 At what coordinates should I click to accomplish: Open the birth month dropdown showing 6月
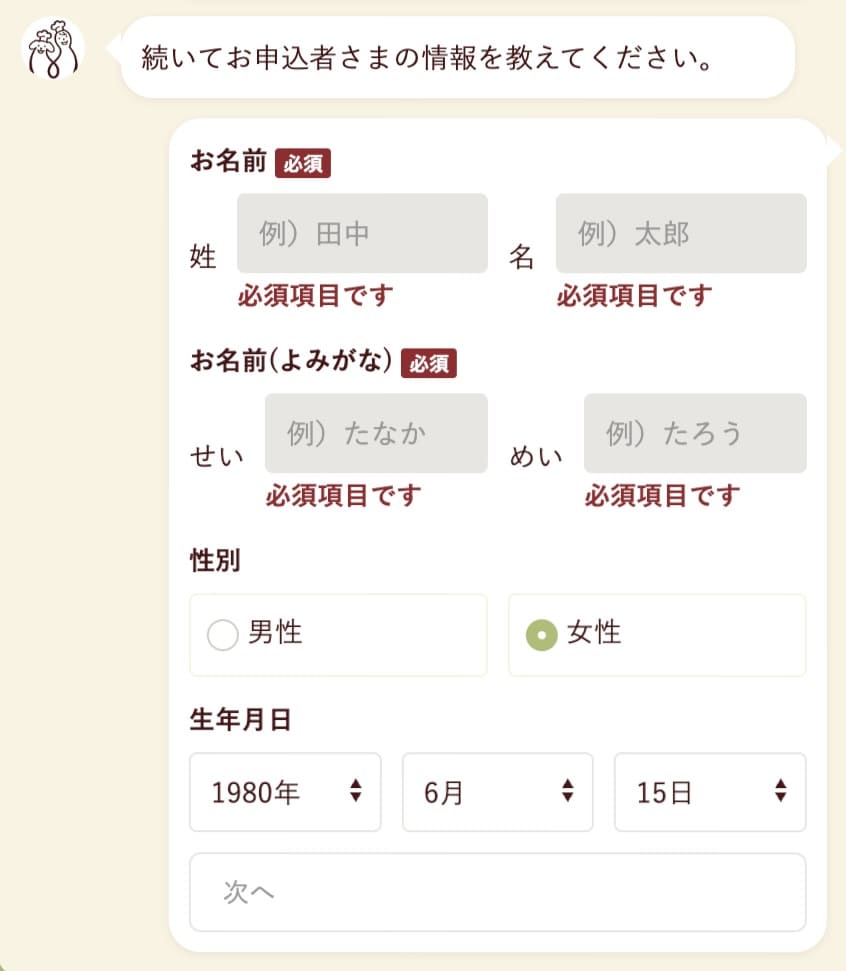497,792
